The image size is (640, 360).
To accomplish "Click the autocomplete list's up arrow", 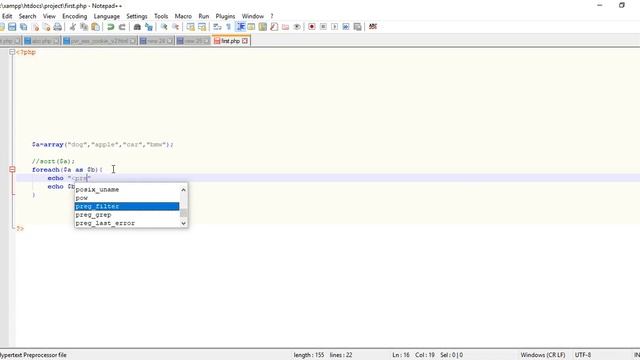I will (x=183, y=190).
